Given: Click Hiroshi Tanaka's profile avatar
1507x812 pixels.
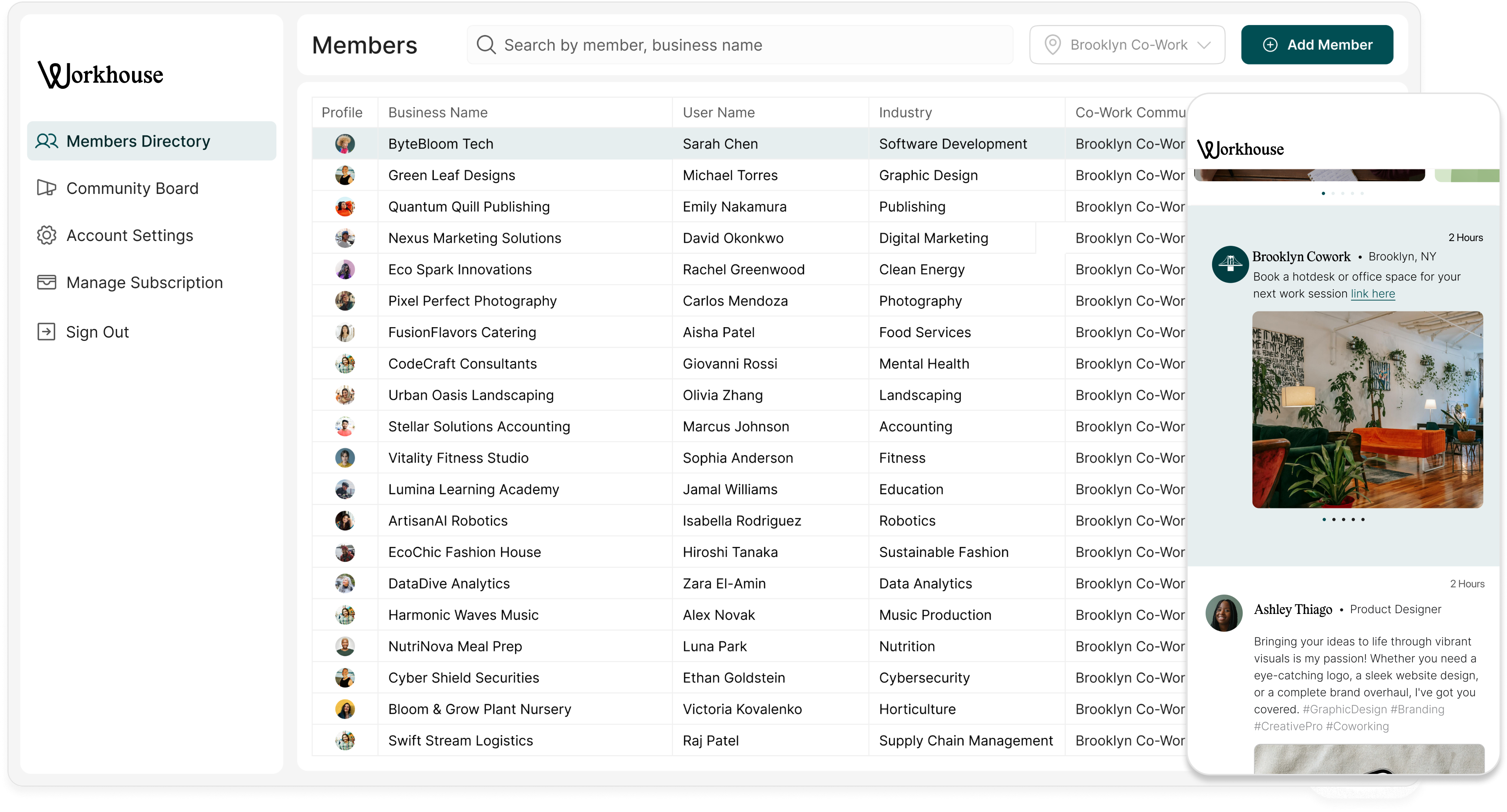Looking at the screenshot, I should [345, 552].
